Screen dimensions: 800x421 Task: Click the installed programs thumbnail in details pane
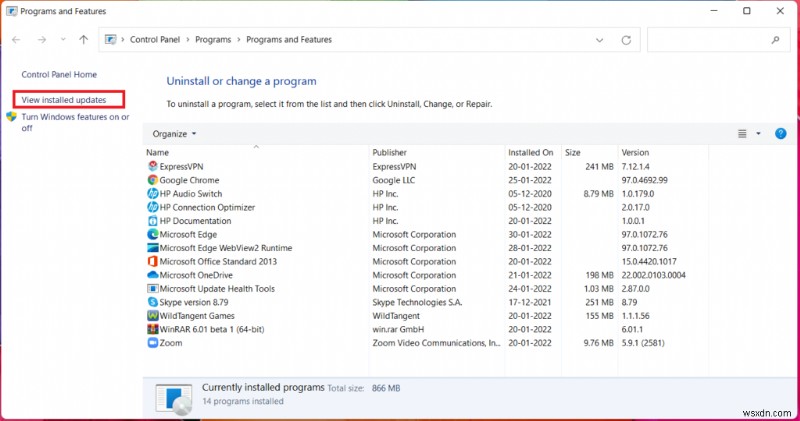[173, 399]
